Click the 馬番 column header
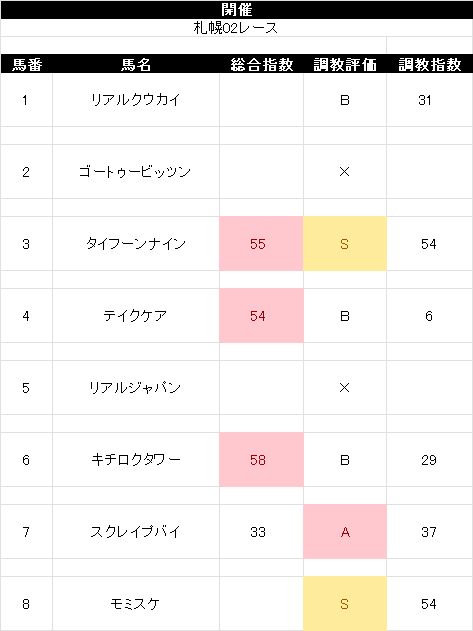The height and width of the screenshot is (631, 473). [27, 64]
